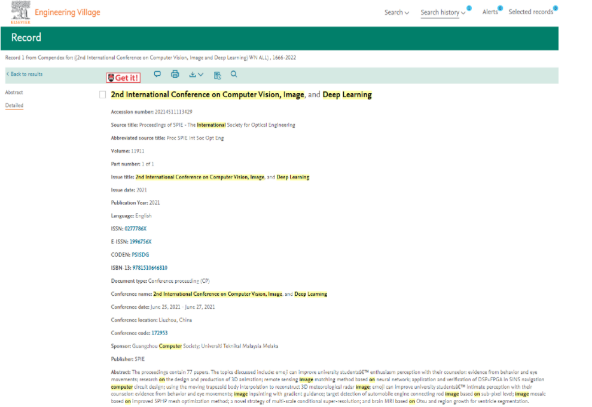Image resolution: width=592 pixels, height=407 pixels.
Task: Switch to the Abstract view tab
Action: pos(14,92)
